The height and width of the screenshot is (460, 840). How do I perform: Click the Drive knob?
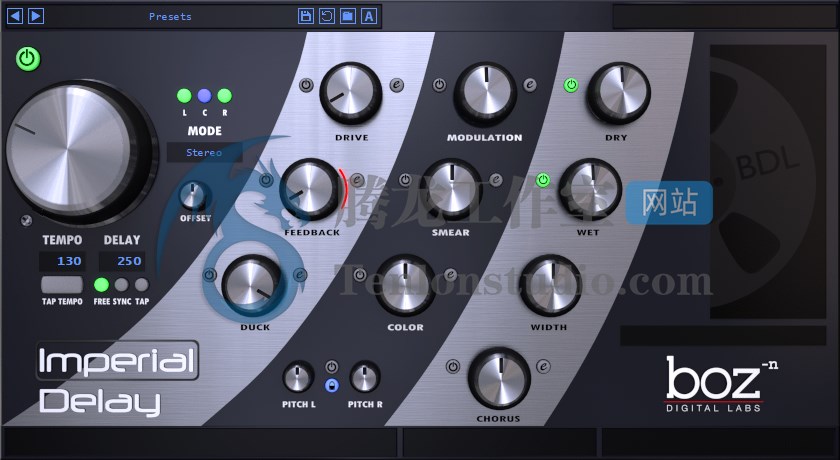(351, 93)
